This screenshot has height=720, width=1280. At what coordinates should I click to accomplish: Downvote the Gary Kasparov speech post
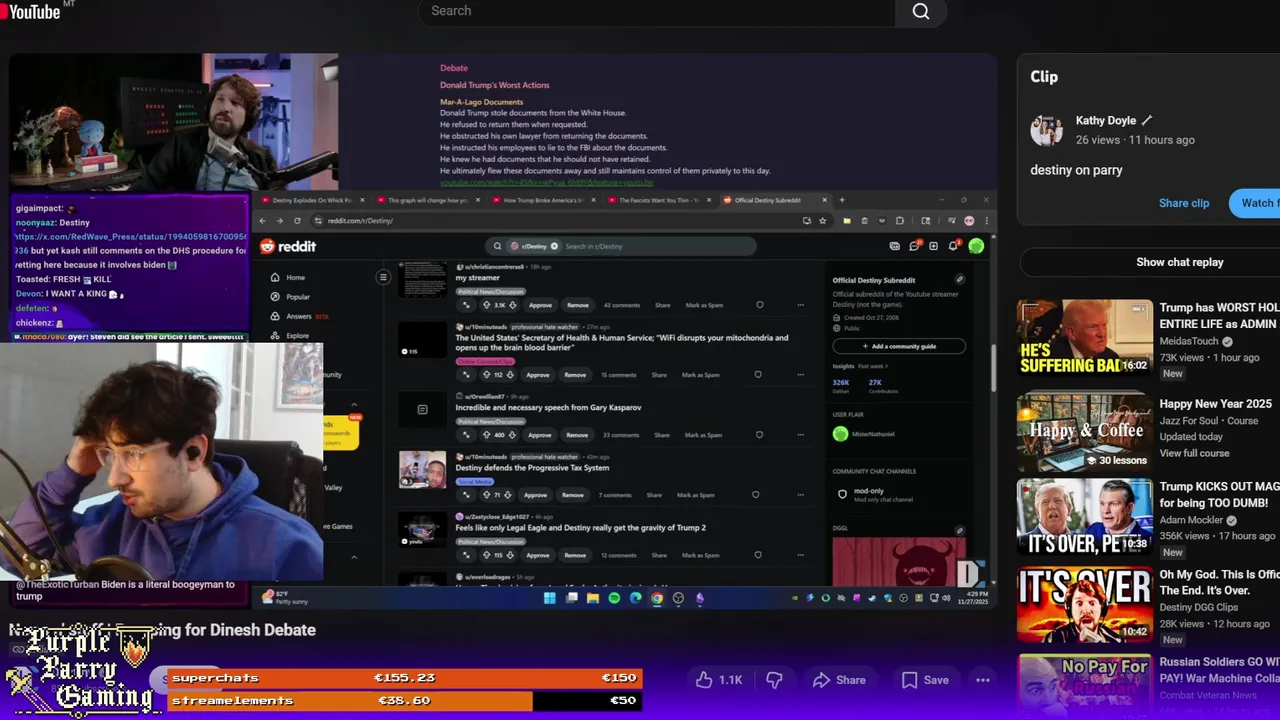pyautogui.click(x=512, y=435)
